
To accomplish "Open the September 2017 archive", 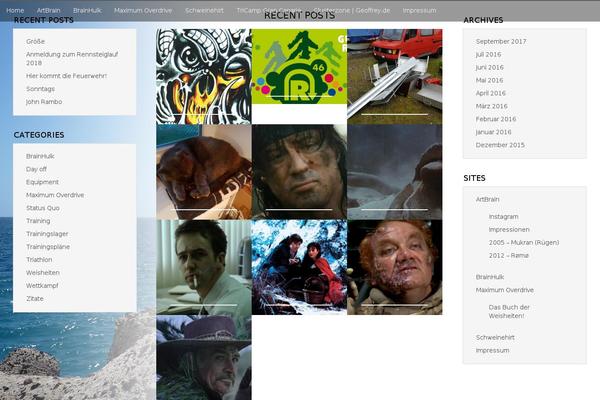I will pyautogui.click(x=501, y=41).
